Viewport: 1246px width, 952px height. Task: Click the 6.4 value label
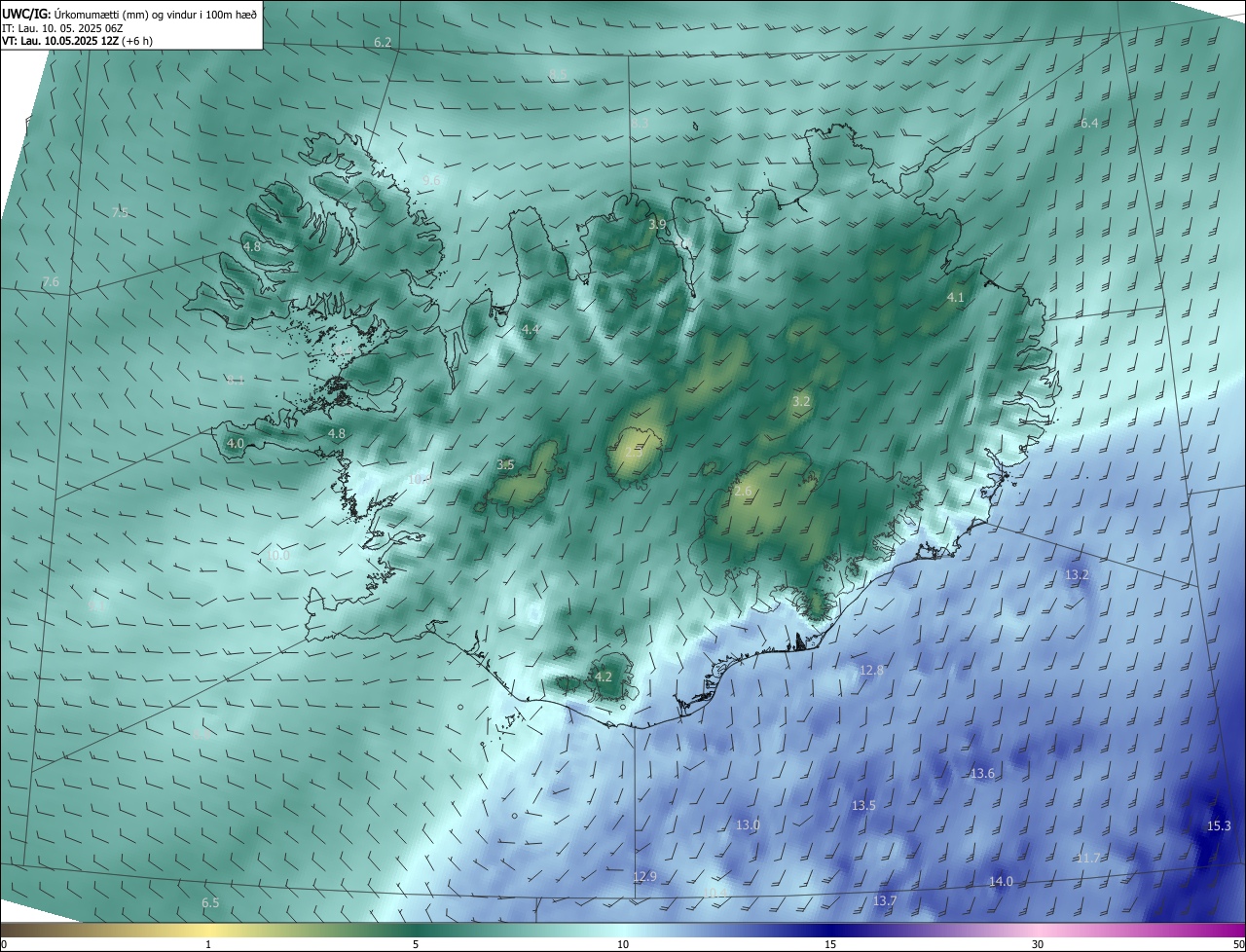click(x=1089, y=123)
